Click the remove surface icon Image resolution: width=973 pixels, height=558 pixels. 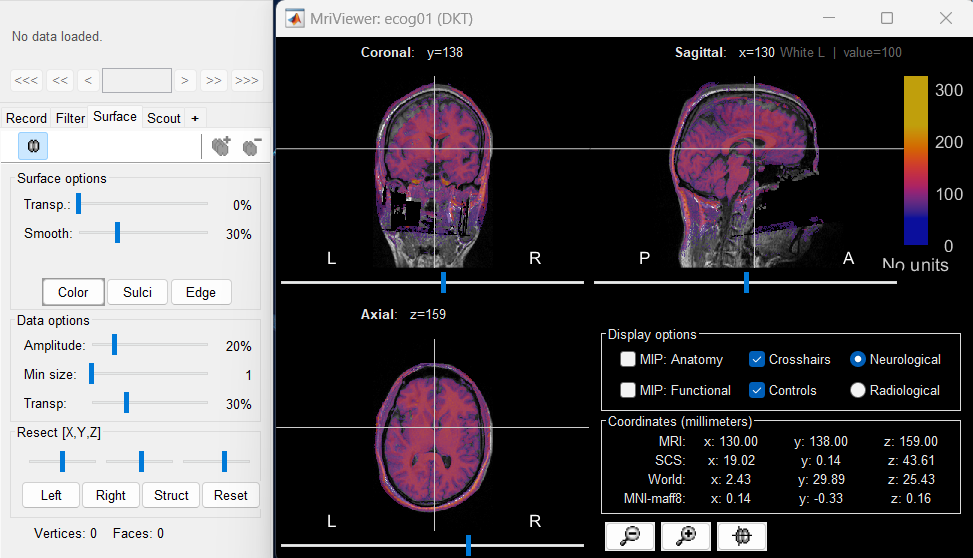coord(251,146)
